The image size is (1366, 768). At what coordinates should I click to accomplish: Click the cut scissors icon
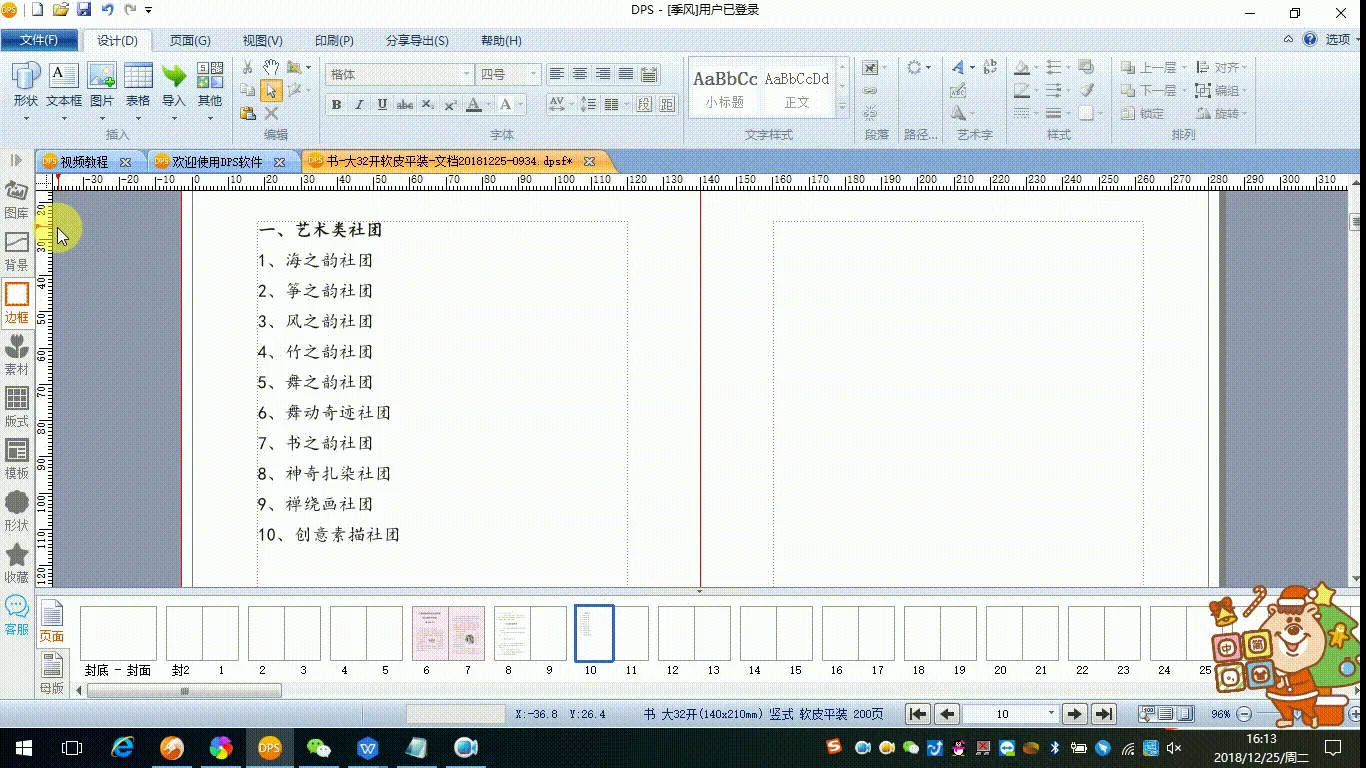(x=248, y=67)
